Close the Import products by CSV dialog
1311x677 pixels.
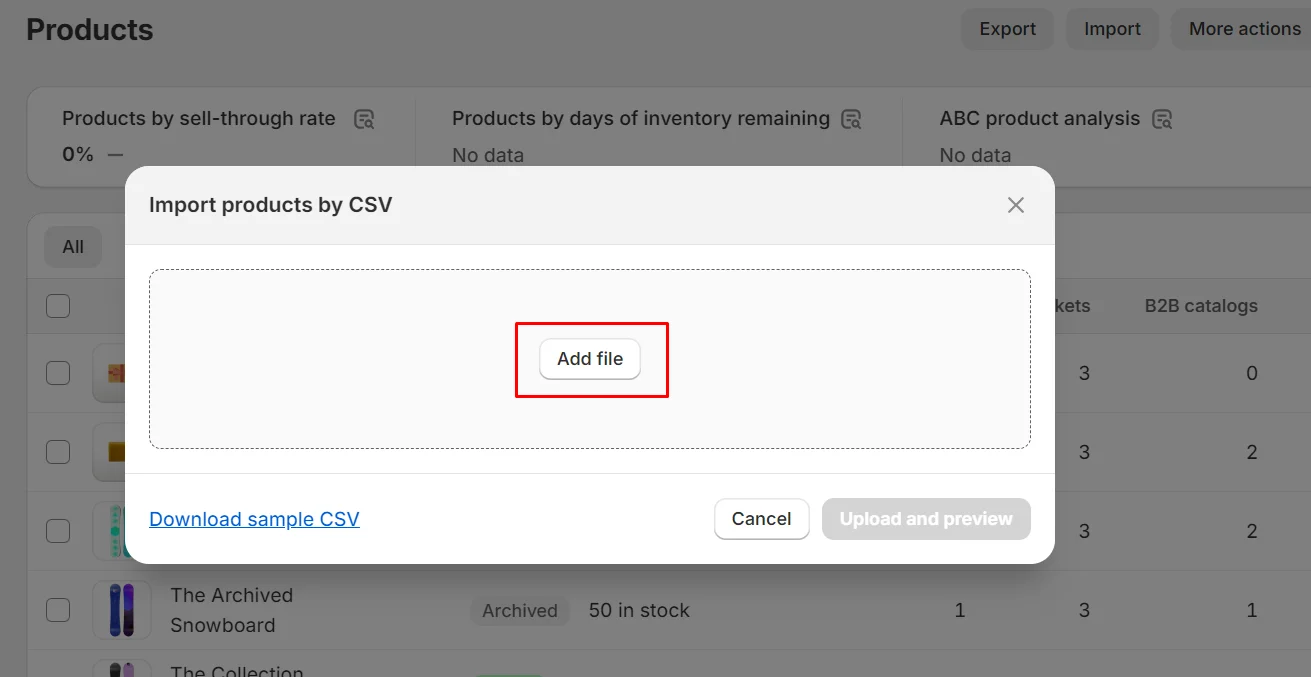[1016, 204]
